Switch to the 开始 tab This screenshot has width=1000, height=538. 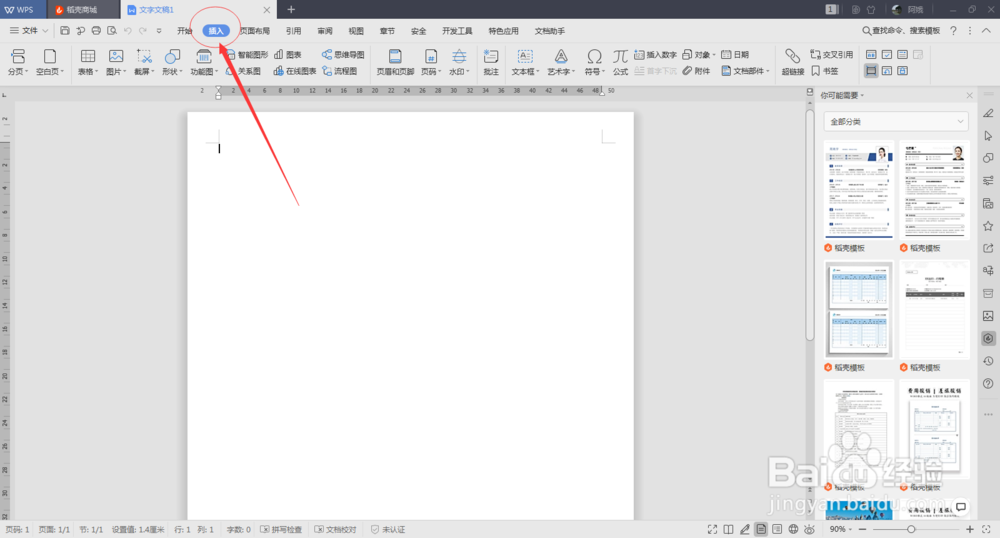pos(184,31)
